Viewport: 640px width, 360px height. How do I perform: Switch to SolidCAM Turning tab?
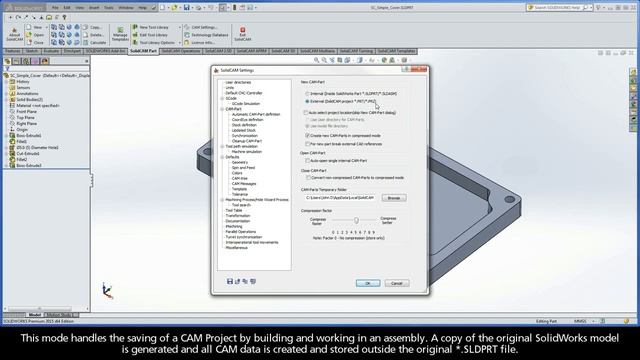(x=356, y=51)
